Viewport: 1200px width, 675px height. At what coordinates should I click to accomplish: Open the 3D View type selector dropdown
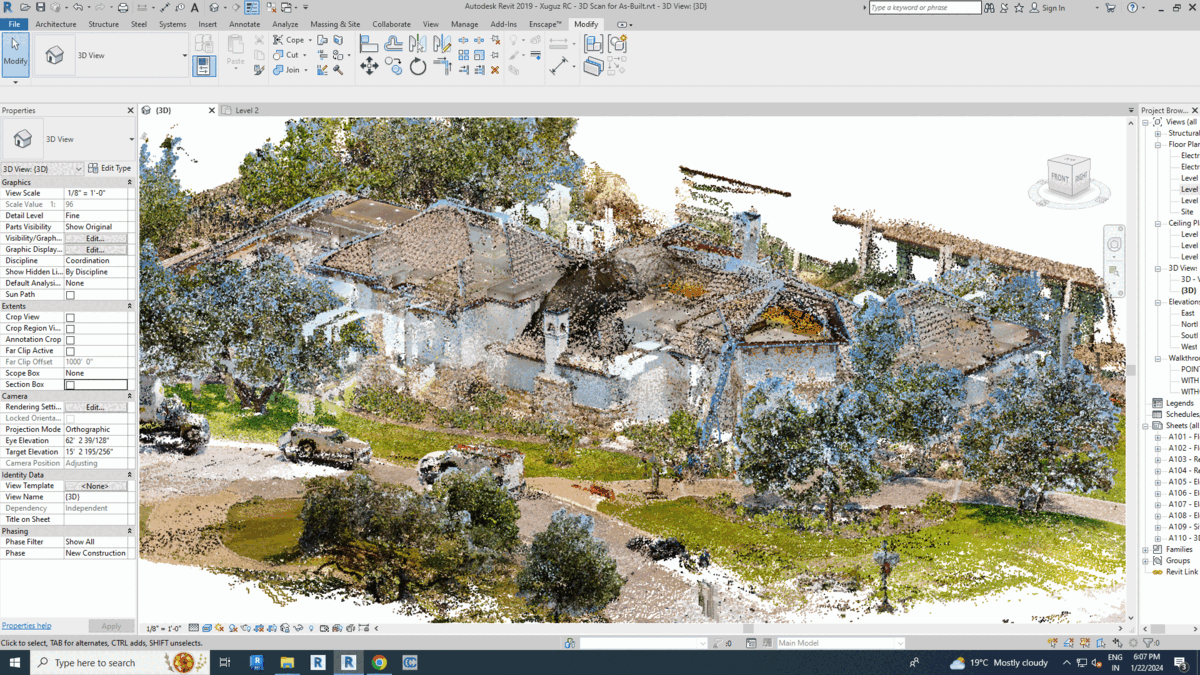131,140
